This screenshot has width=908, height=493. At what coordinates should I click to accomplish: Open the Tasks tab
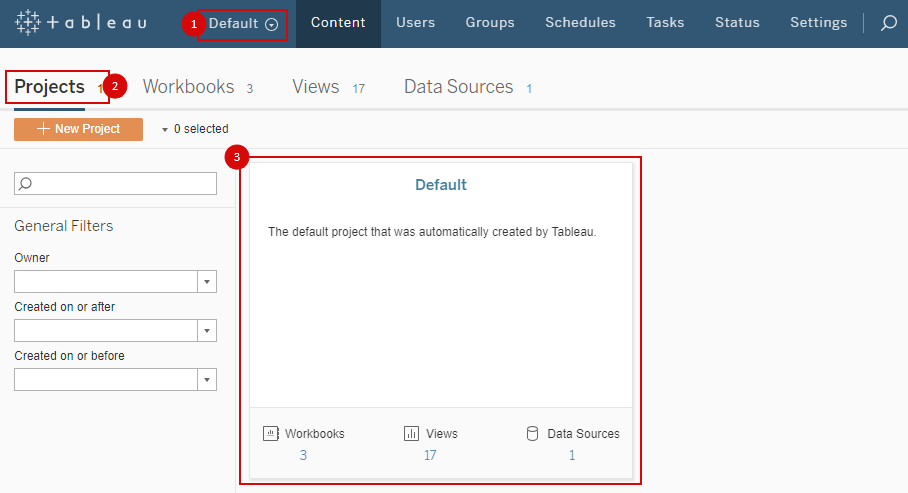coord(665,23)
